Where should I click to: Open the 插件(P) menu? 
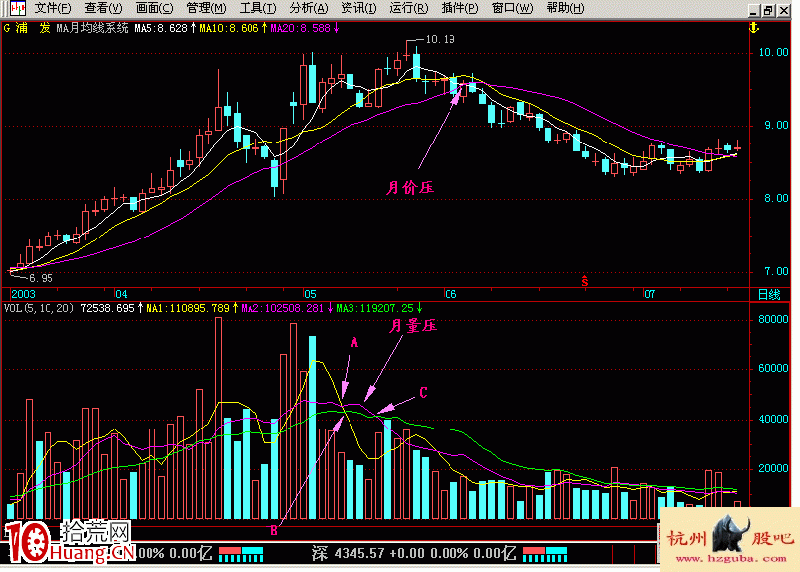point(460,8)
